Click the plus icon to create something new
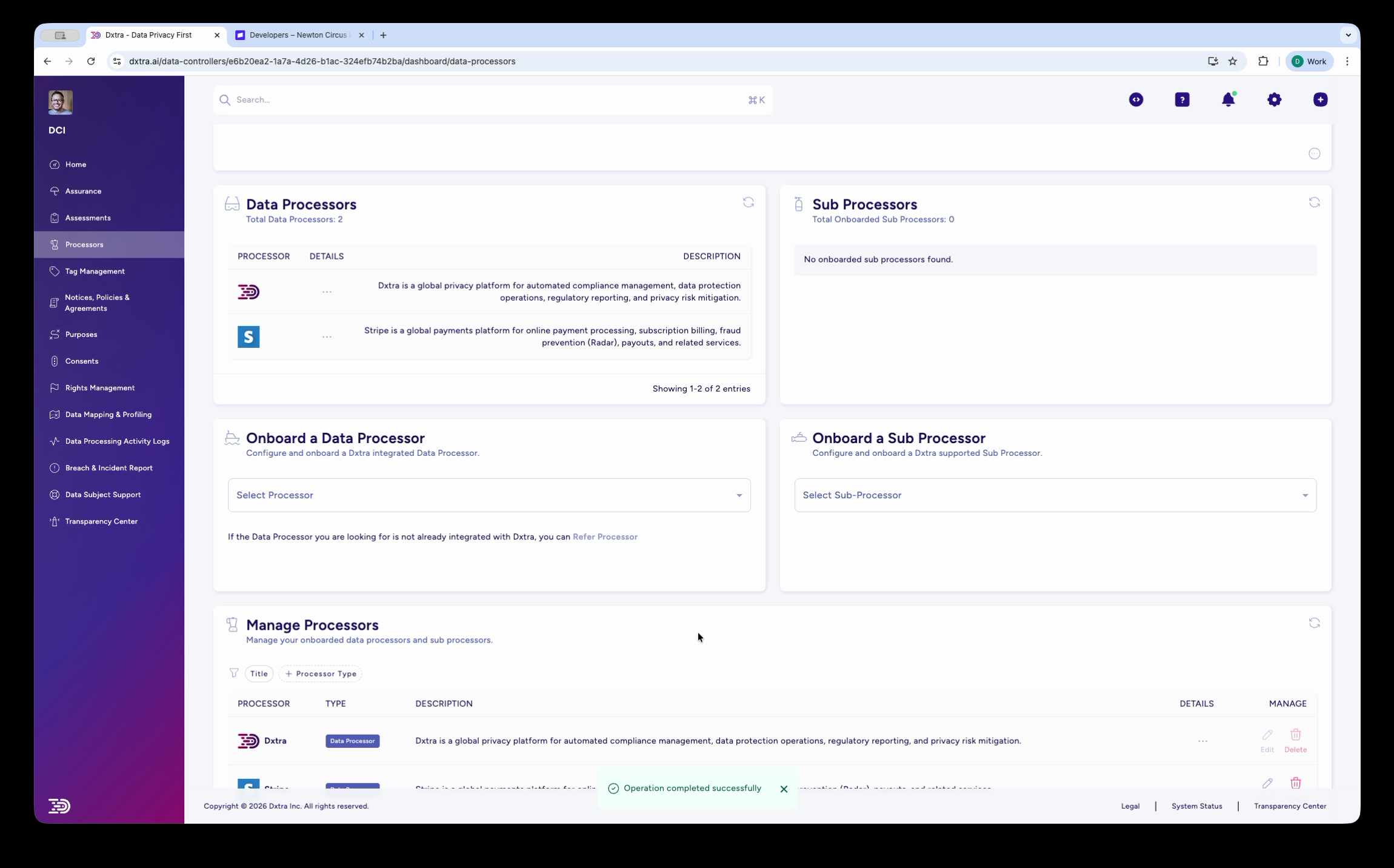Screen dimensions: 1394x868 (x=1320, y=99)
